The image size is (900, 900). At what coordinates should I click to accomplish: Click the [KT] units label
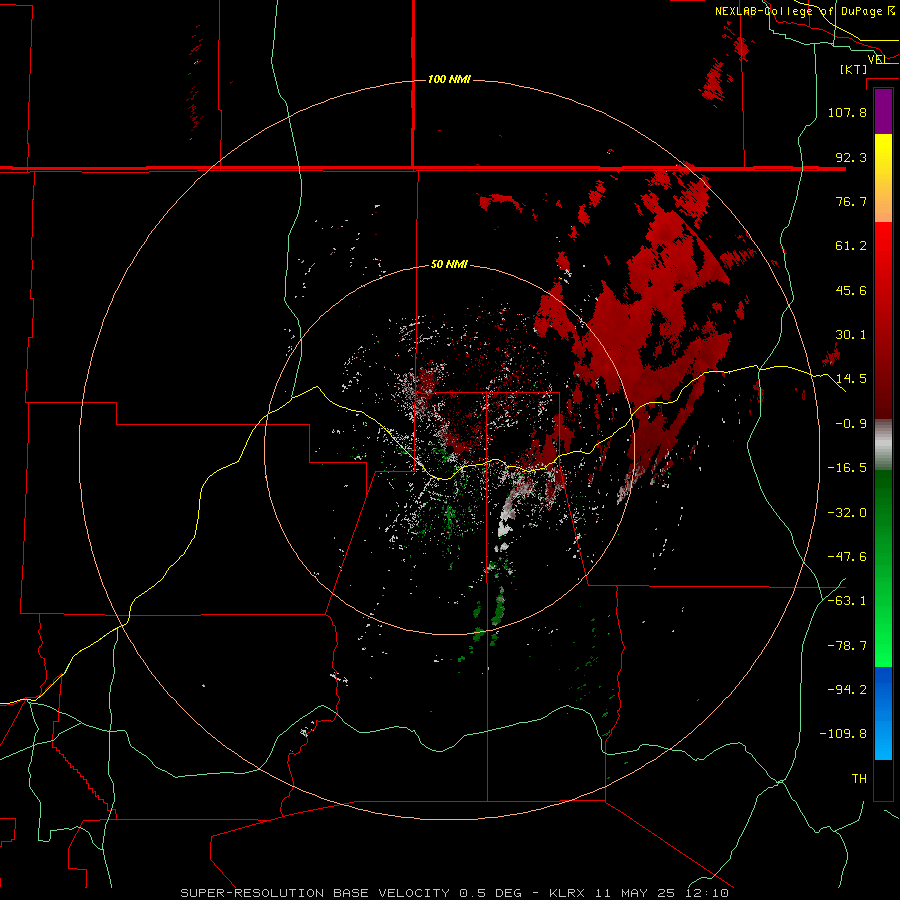pyautogui.click(x=854, y=69)
